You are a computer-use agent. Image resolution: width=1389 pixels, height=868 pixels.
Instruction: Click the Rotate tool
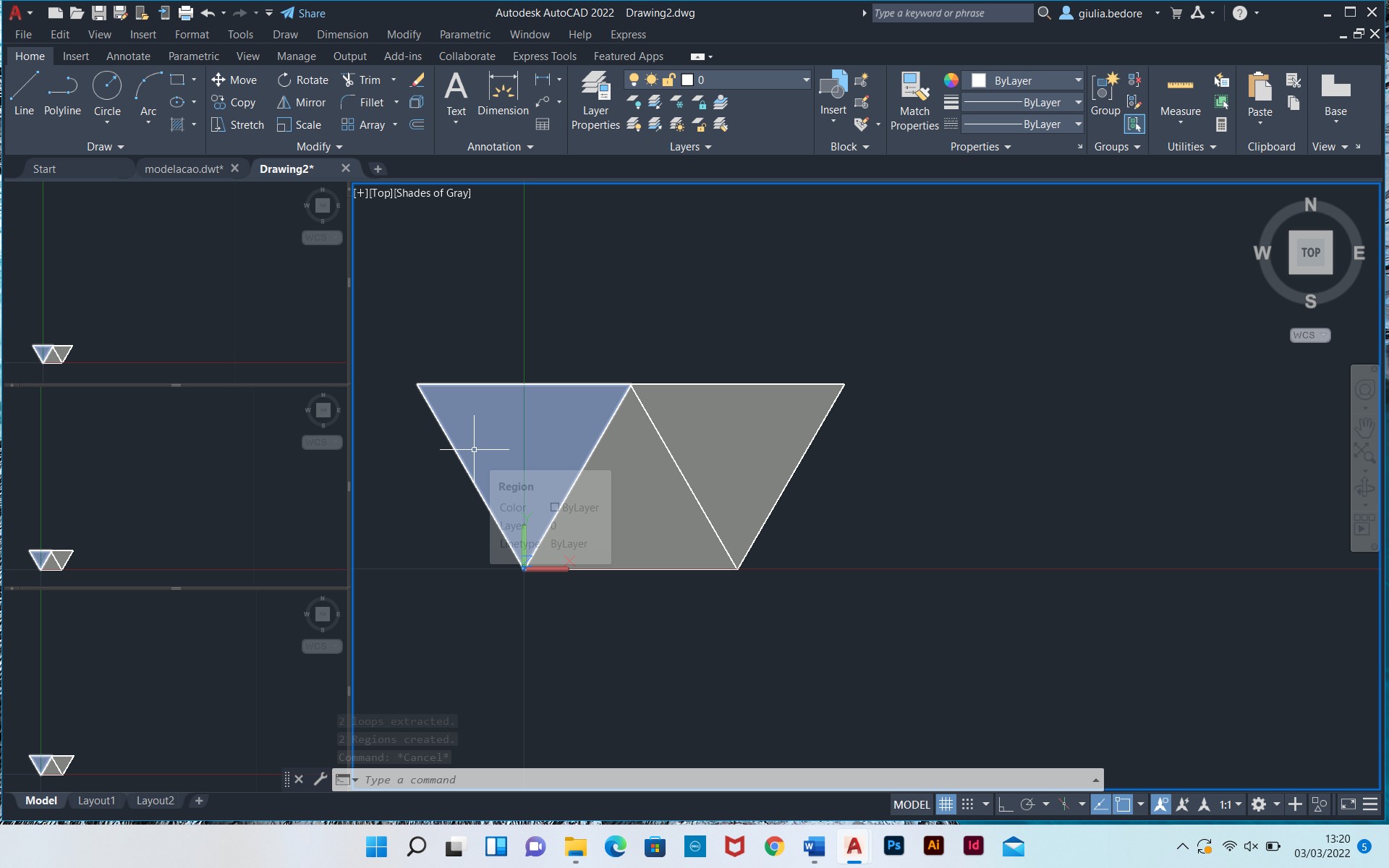pyautogui.click(x=303, y=80)
